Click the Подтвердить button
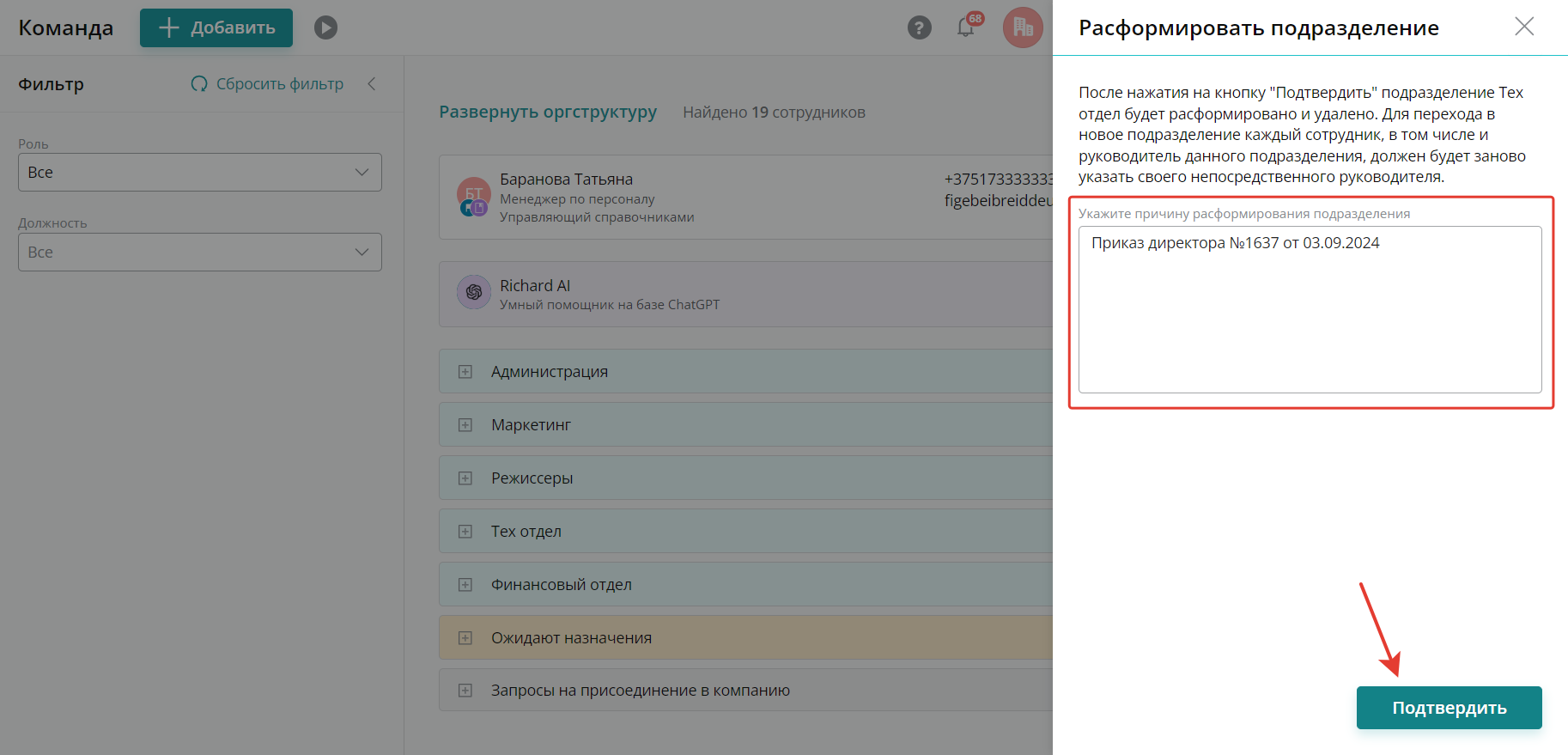Screen dimensions: 1568x755 [x=1449, y=708]
